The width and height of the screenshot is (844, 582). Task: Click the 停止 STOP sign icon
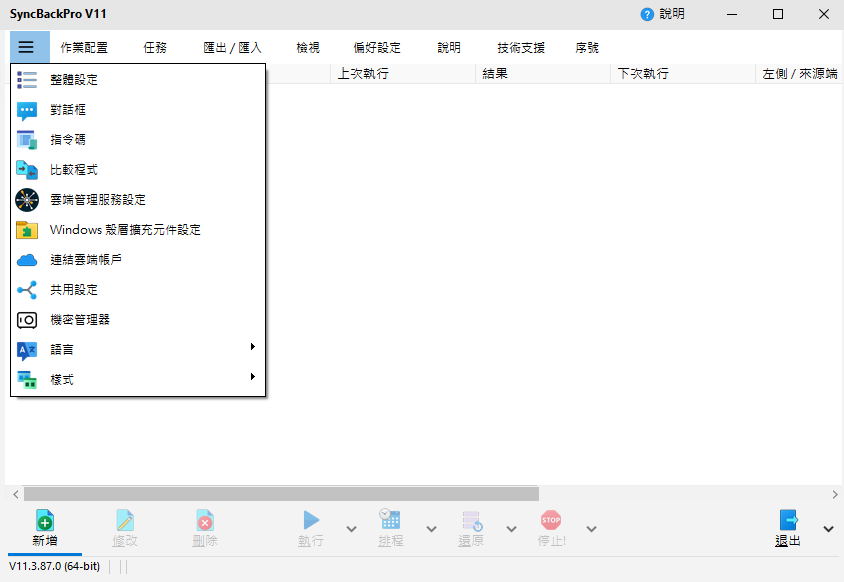pyautogui.click(x=551, y=520)
